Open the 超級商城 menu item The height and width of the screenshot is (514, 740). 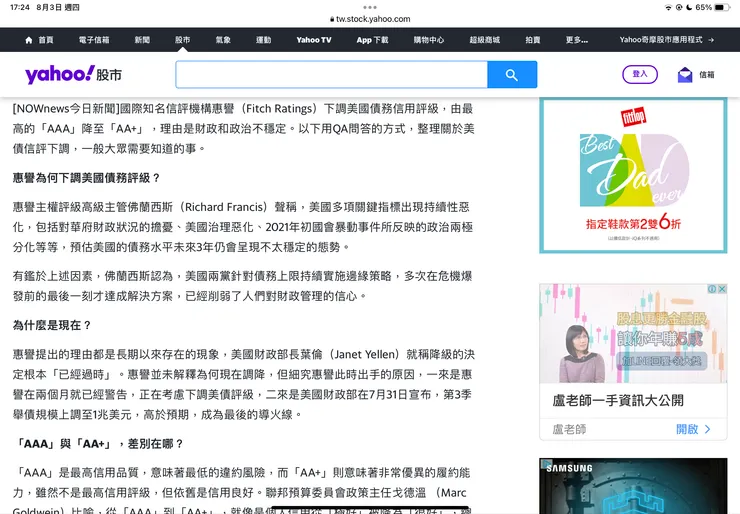(485, 40)
